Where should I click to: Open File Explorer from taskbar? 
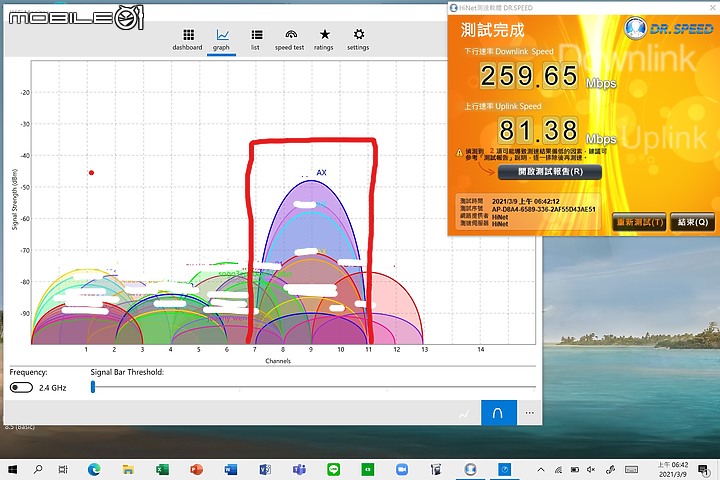(128, 469)
